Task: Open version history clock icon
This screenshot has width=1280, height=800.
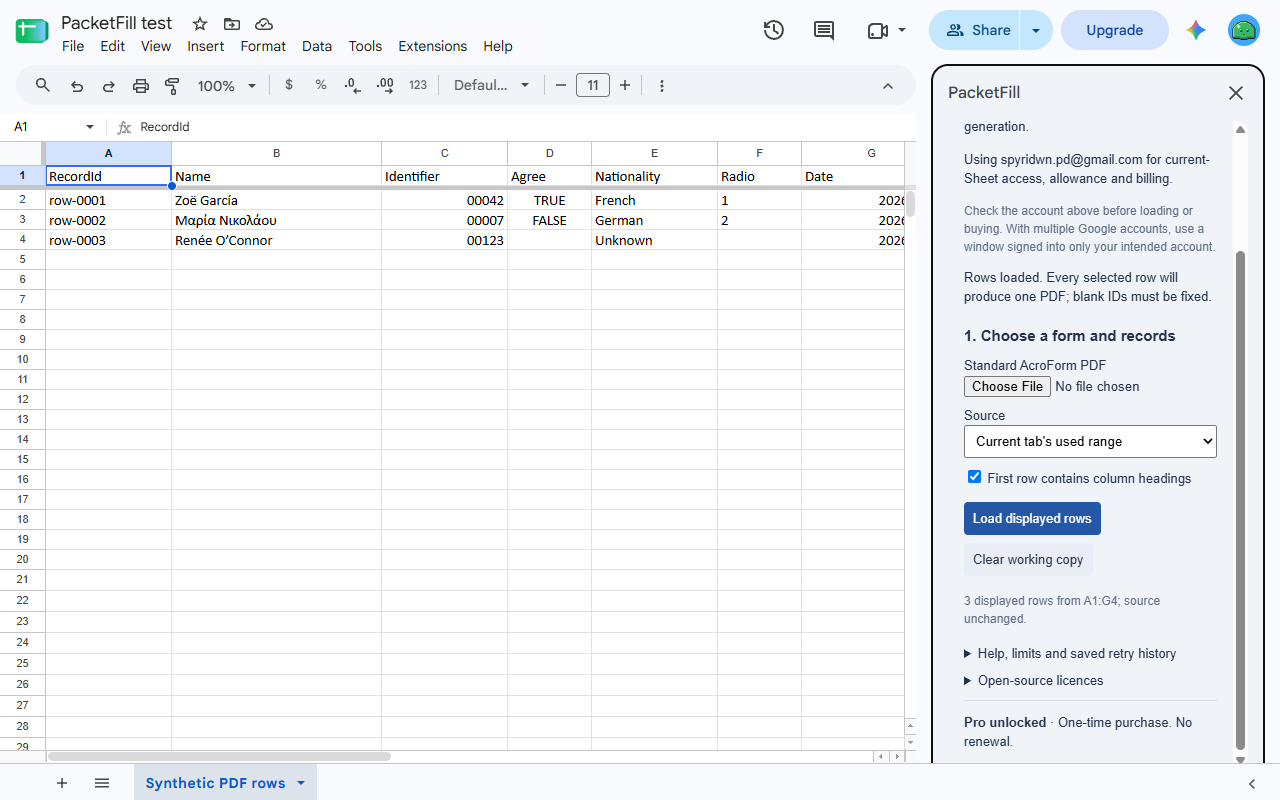Action: tap(773, 30)
